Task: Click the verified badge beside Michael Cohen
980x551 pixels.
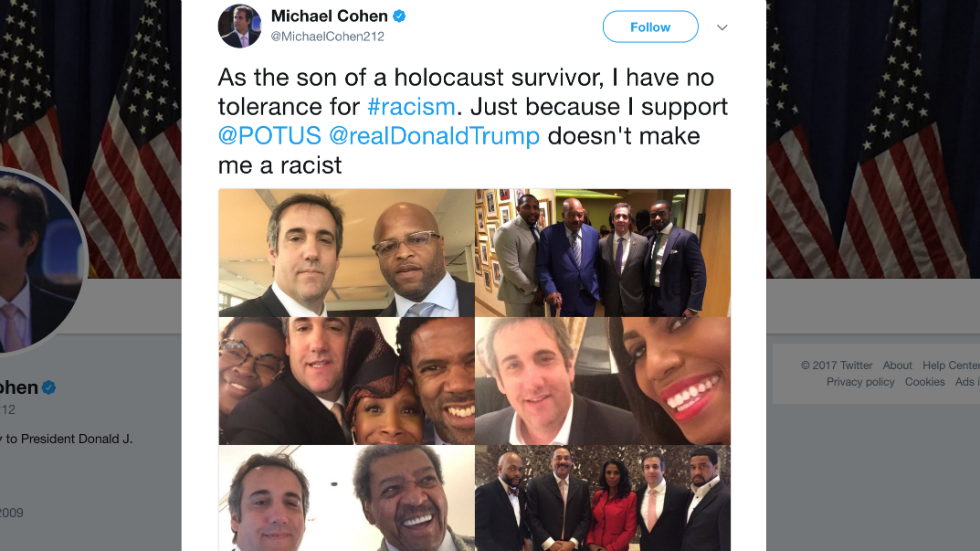Action: click(x=399, y=16)
